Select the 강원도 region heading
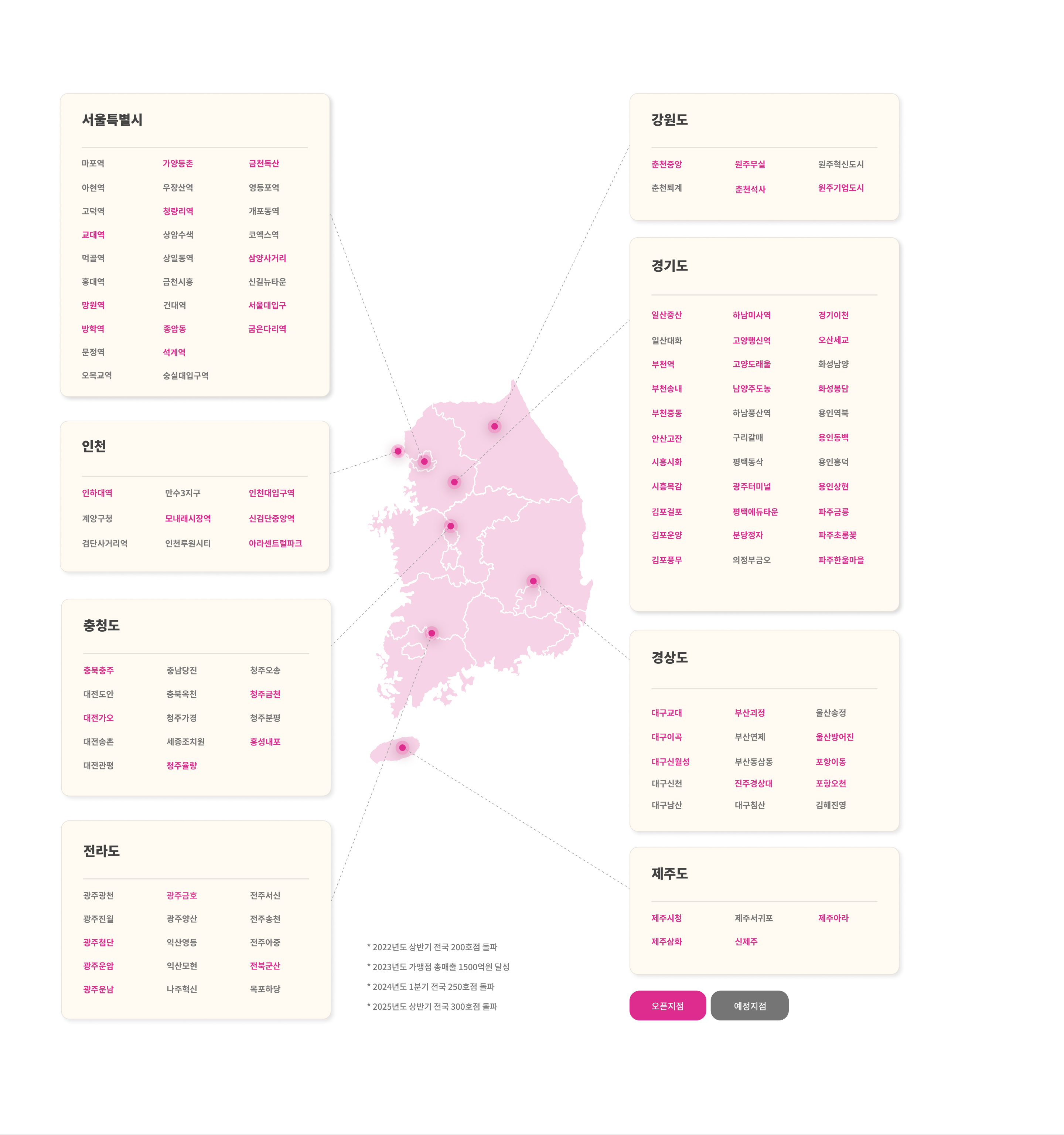 669,120
